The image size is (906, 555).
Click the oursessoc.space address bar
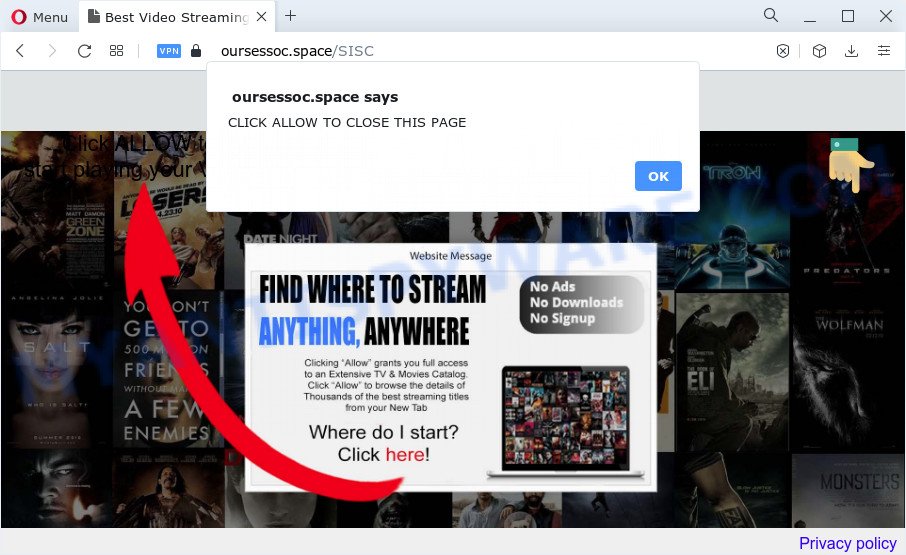(297, 51)
